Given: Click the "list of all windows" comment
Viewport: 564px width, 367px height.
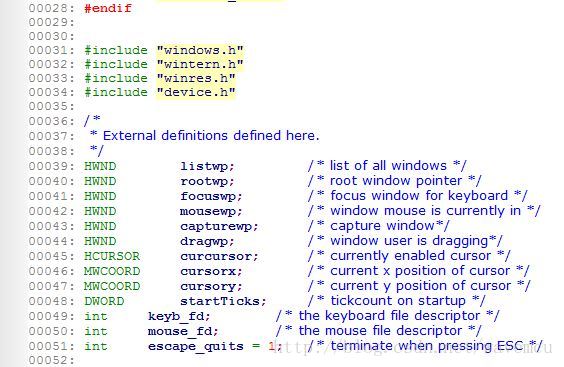Looking at the screenshot, I should click(388, 166).
